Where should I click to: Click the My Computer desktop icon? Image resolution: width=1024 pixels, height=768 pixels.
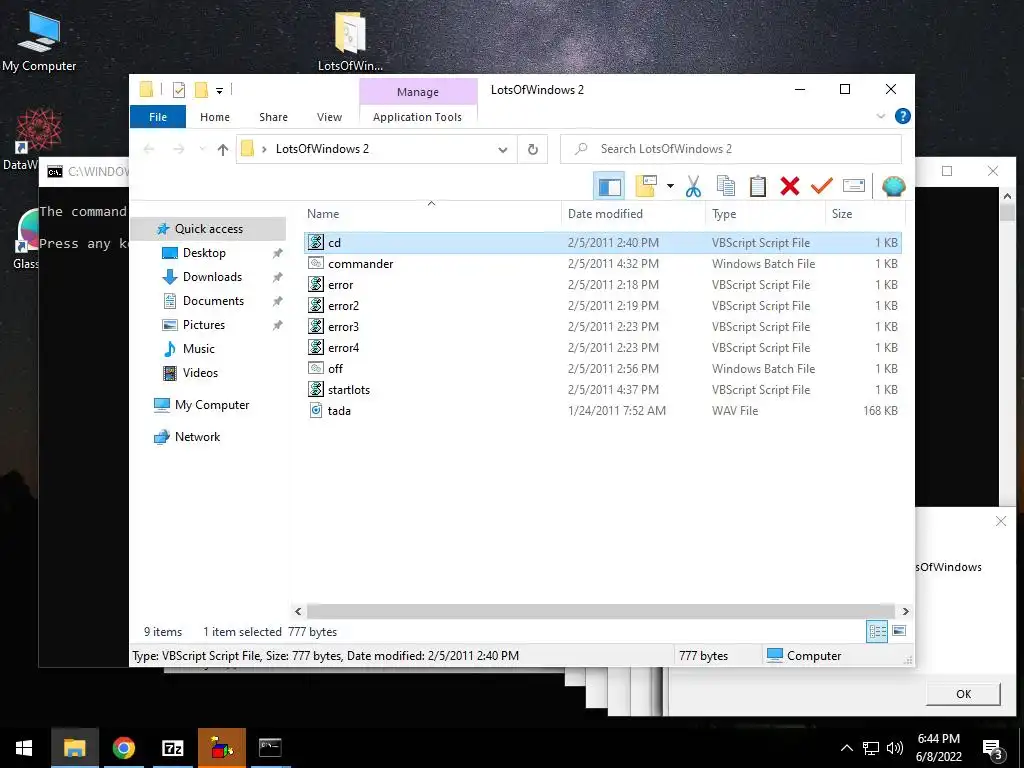(39, 40)
